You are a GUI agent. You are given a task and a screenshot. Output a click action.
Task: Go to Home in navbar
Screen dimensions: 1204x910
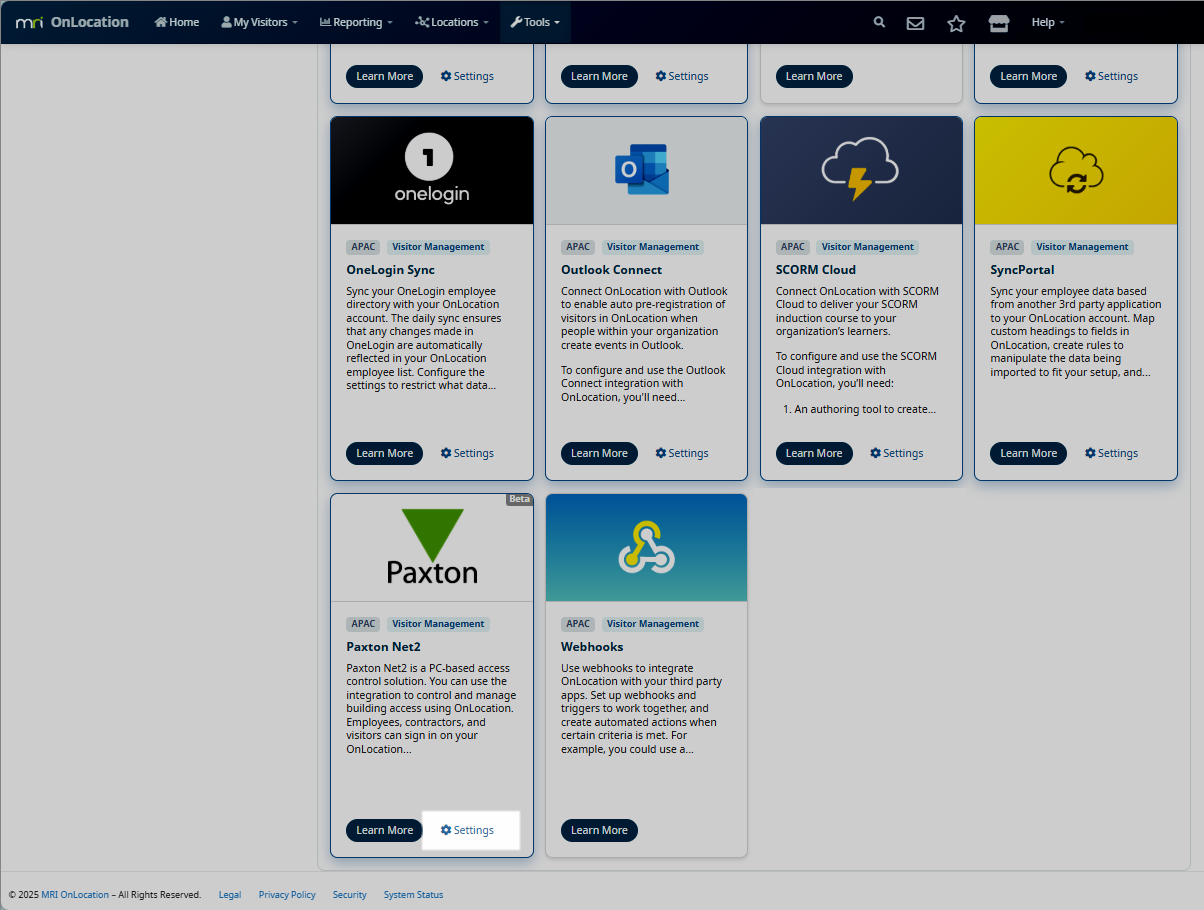(177, 22)
